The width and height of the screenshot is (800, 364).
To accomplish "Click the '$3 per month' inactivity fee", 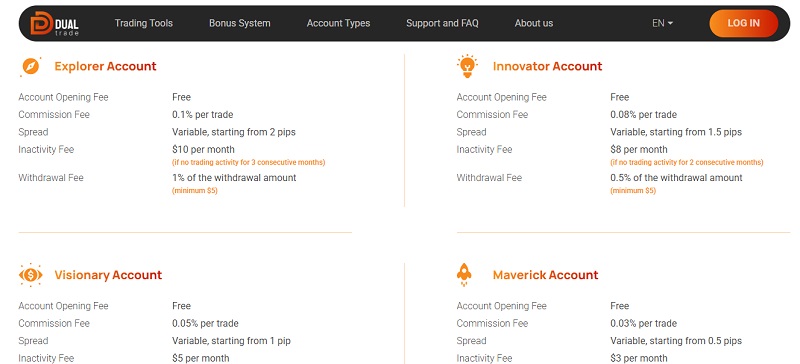I will click(x=639, y=358).
